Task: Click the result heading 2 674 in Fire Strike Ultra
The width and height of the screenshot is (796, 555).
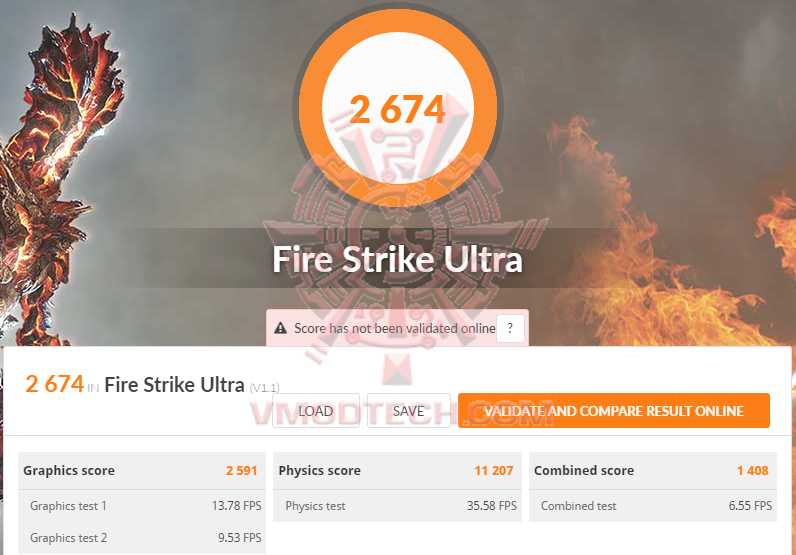Action: tap(135, 384)
